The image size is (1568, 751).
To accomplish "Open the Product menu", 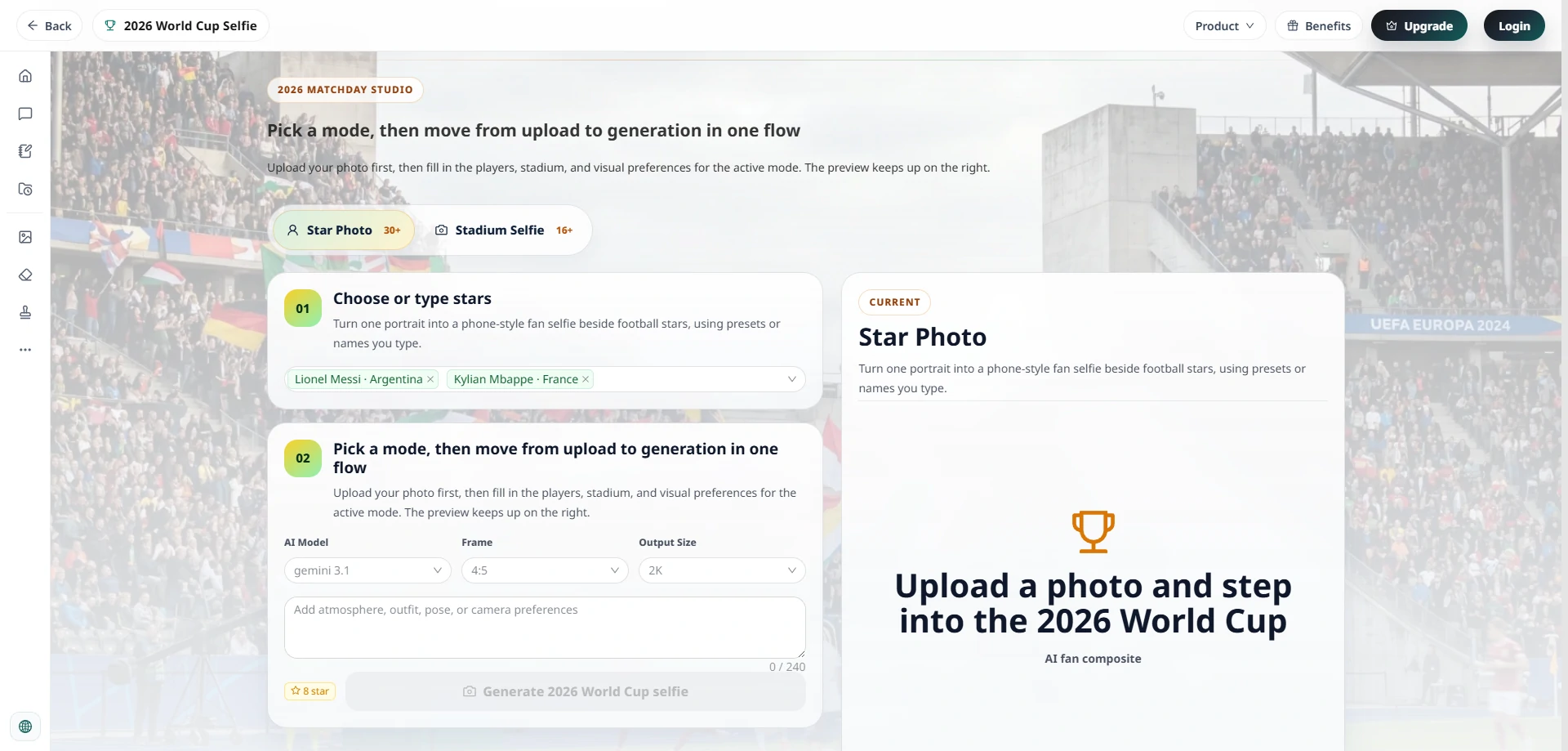I will pyautogui.click(x=1224, y=26).
